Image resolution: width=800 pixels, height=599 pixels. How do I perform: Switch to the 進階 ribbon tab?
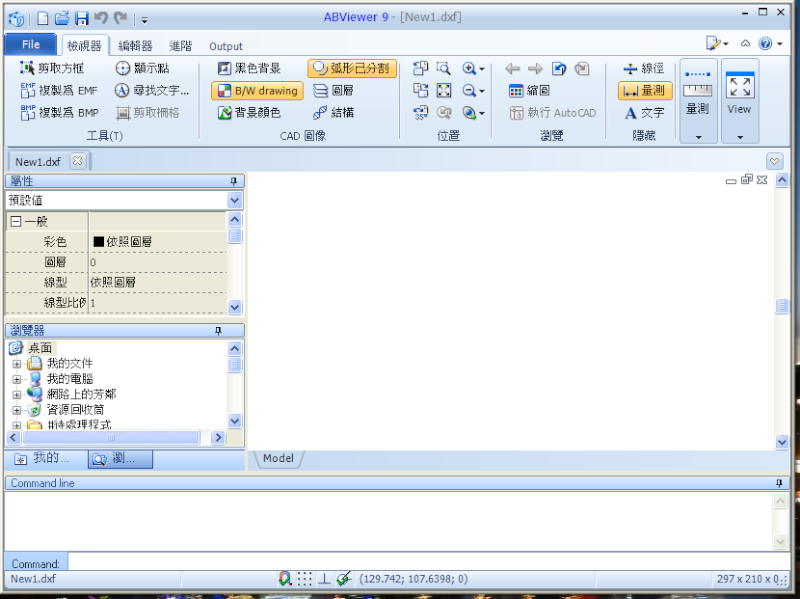(x=181, y=46)
